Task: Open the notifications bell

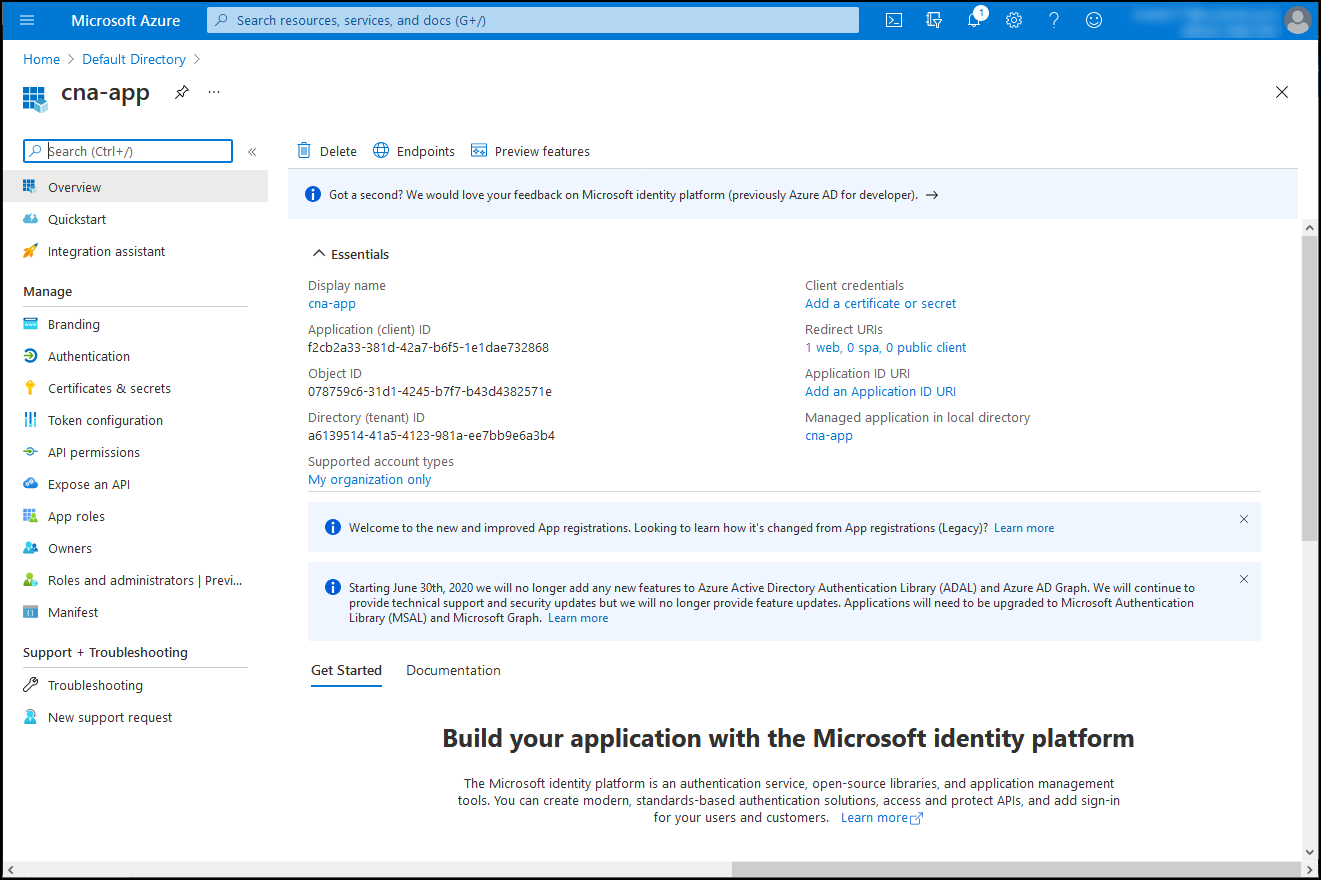Action: tap(975, 20)
